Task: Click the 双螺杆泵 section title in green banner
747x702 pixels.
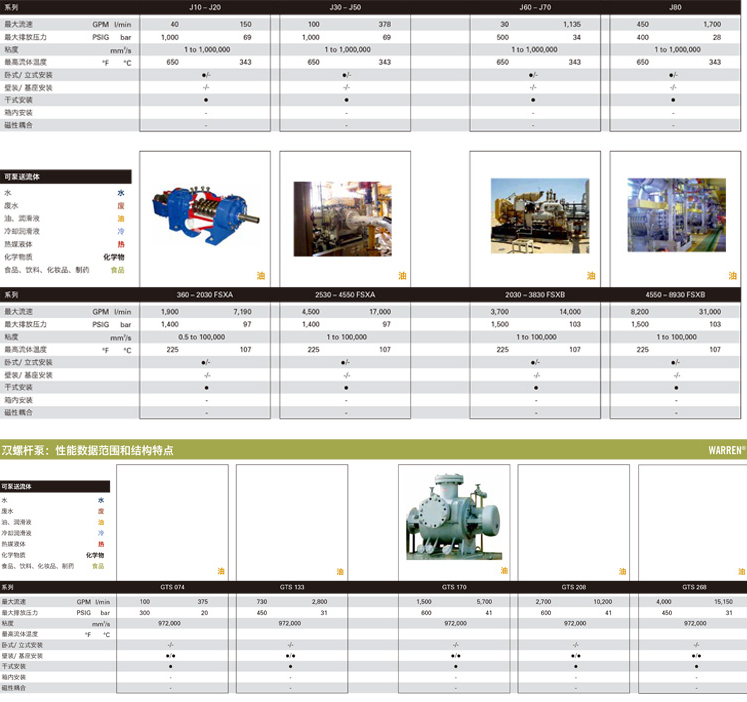Action: coord(88,451)
